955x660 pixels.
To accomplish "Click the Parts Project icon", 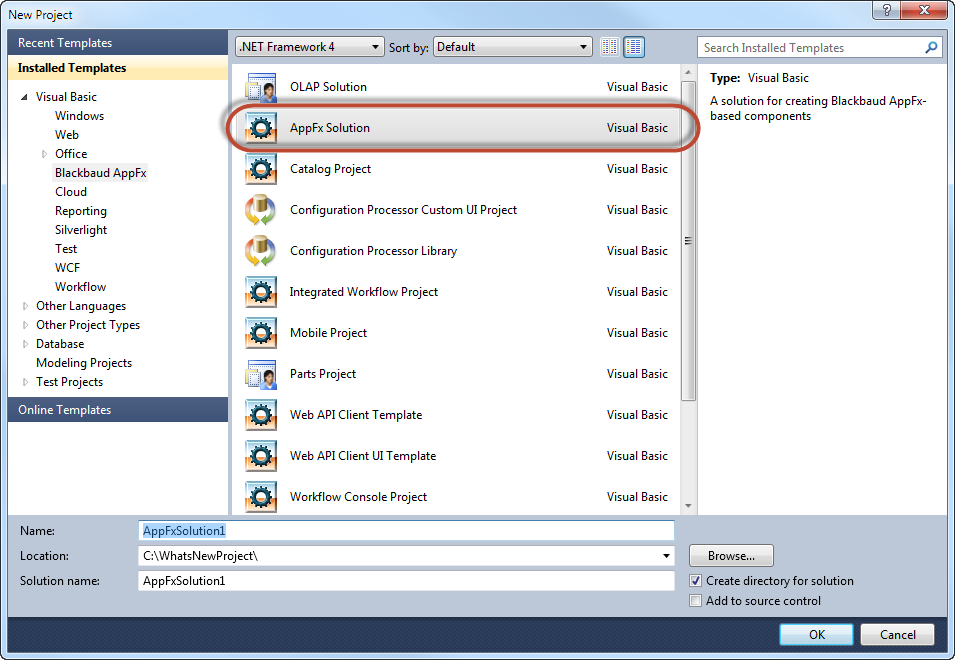I will (261, 374).
